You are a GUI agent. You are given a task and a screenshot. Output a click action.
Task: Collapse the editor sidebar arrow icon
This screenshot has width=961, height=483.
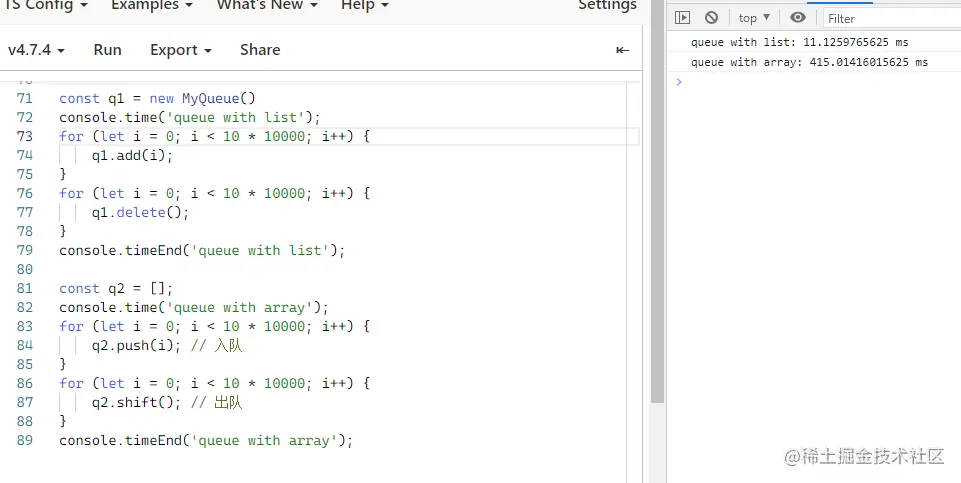(623, 50)
